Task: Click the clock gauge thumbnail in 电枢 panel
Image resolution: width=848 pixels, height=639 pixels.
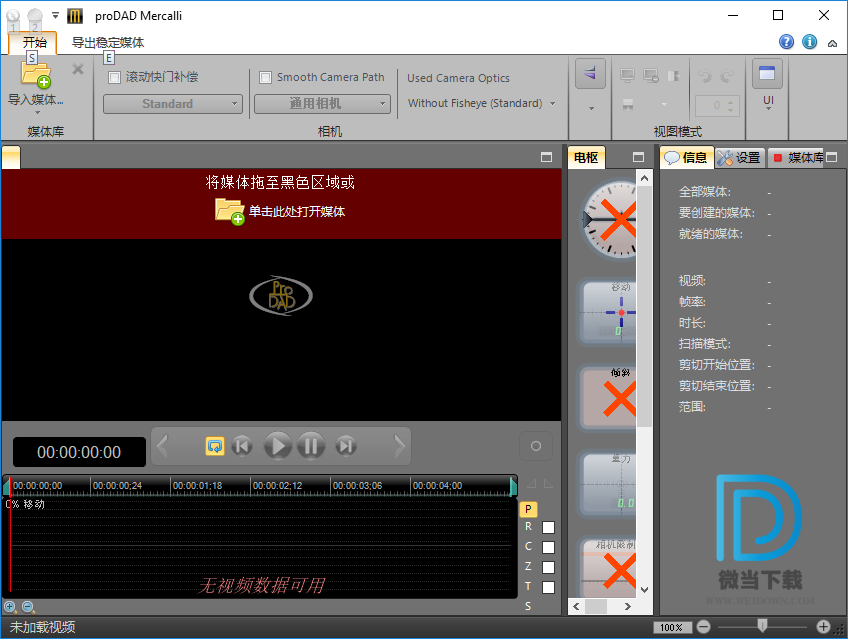Action: coord(610,219)
